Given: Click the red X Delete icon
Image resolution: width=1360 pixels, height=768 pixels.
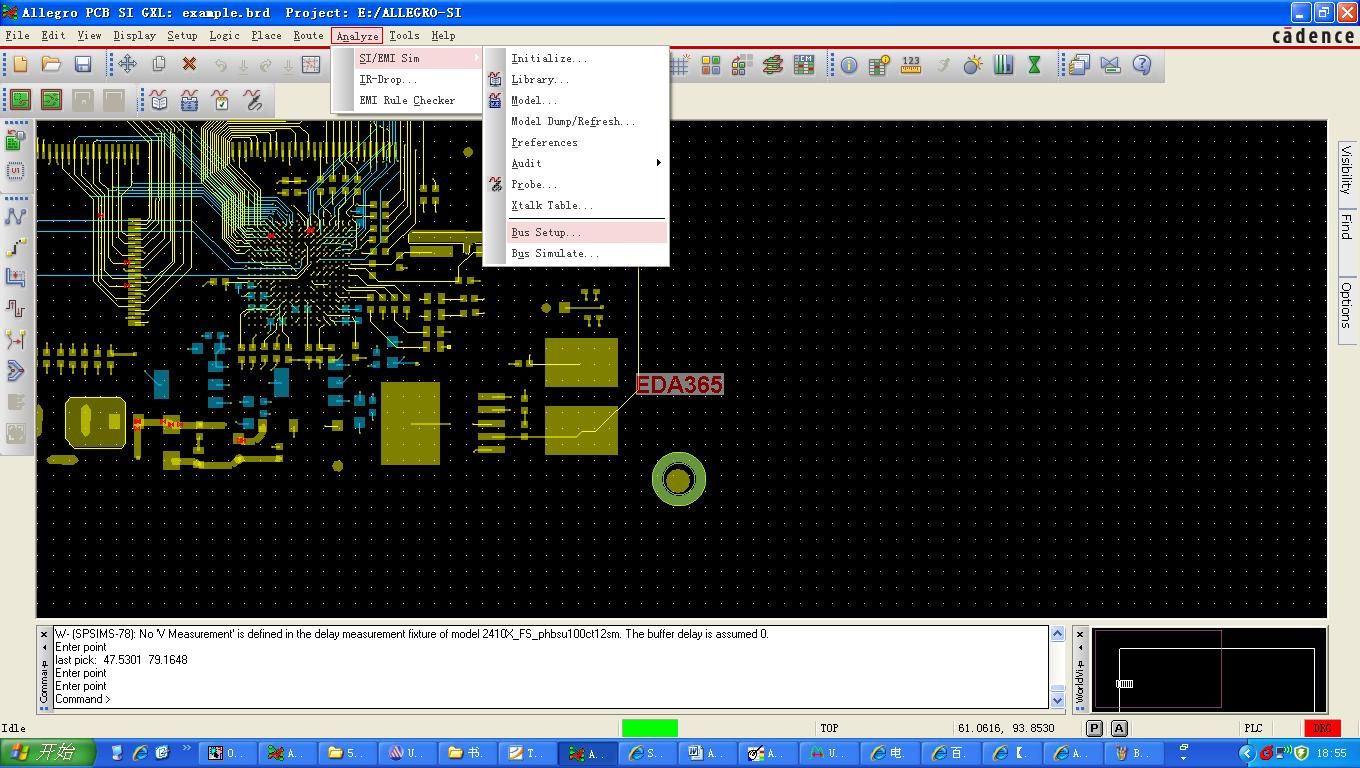Looking at the screenshot, I should coord(189,65).
